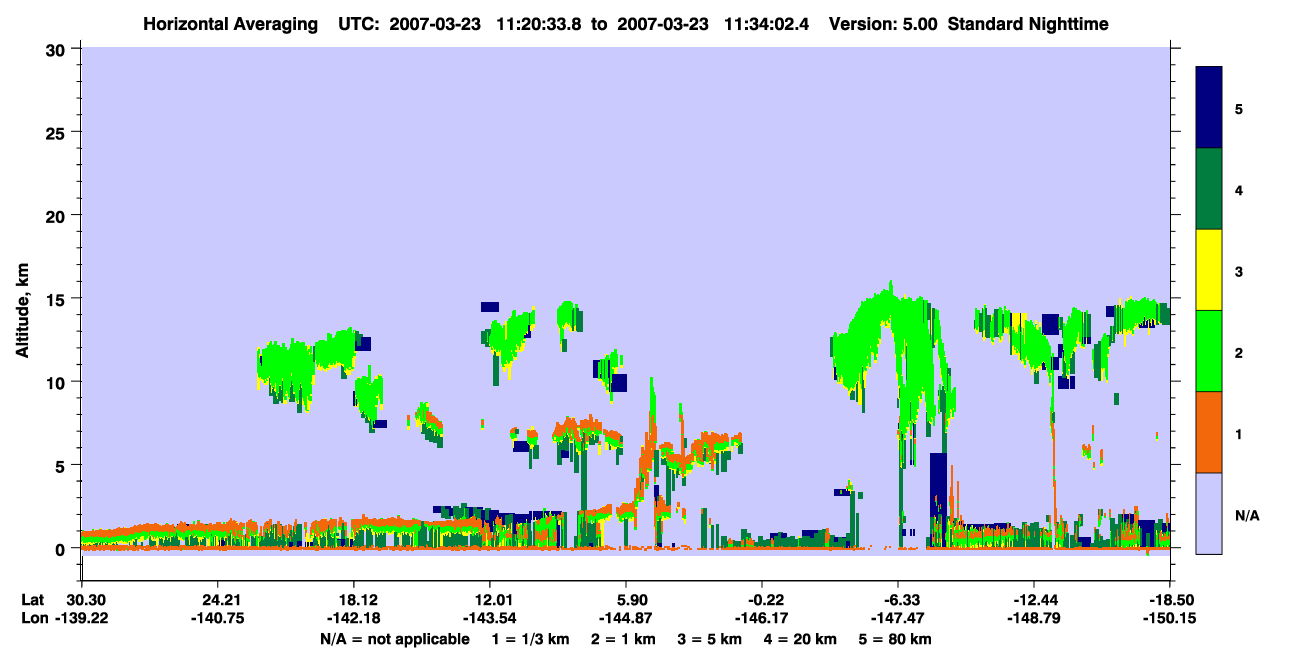Click the yellow level 3 color swatch
This screenshot has height=667, width=1300.
tap(1209, 270)
